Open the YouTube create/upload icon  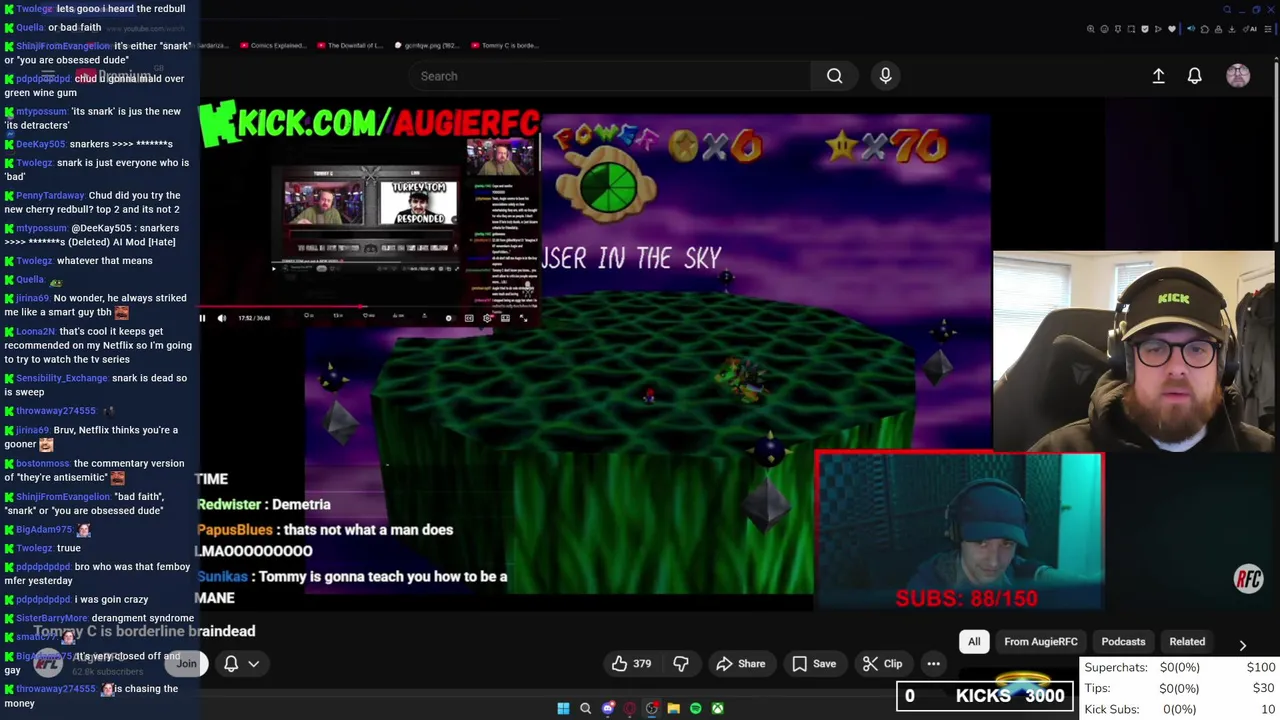[1158, 76]
